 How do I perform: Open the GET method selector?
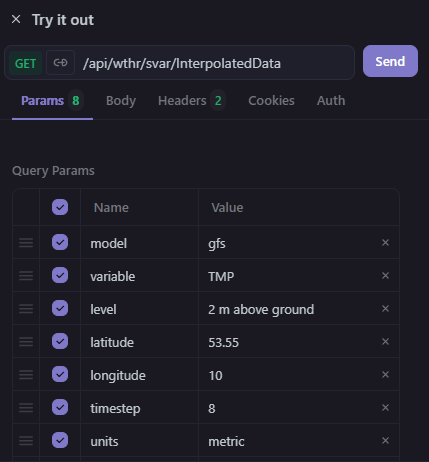coord(25,63)
